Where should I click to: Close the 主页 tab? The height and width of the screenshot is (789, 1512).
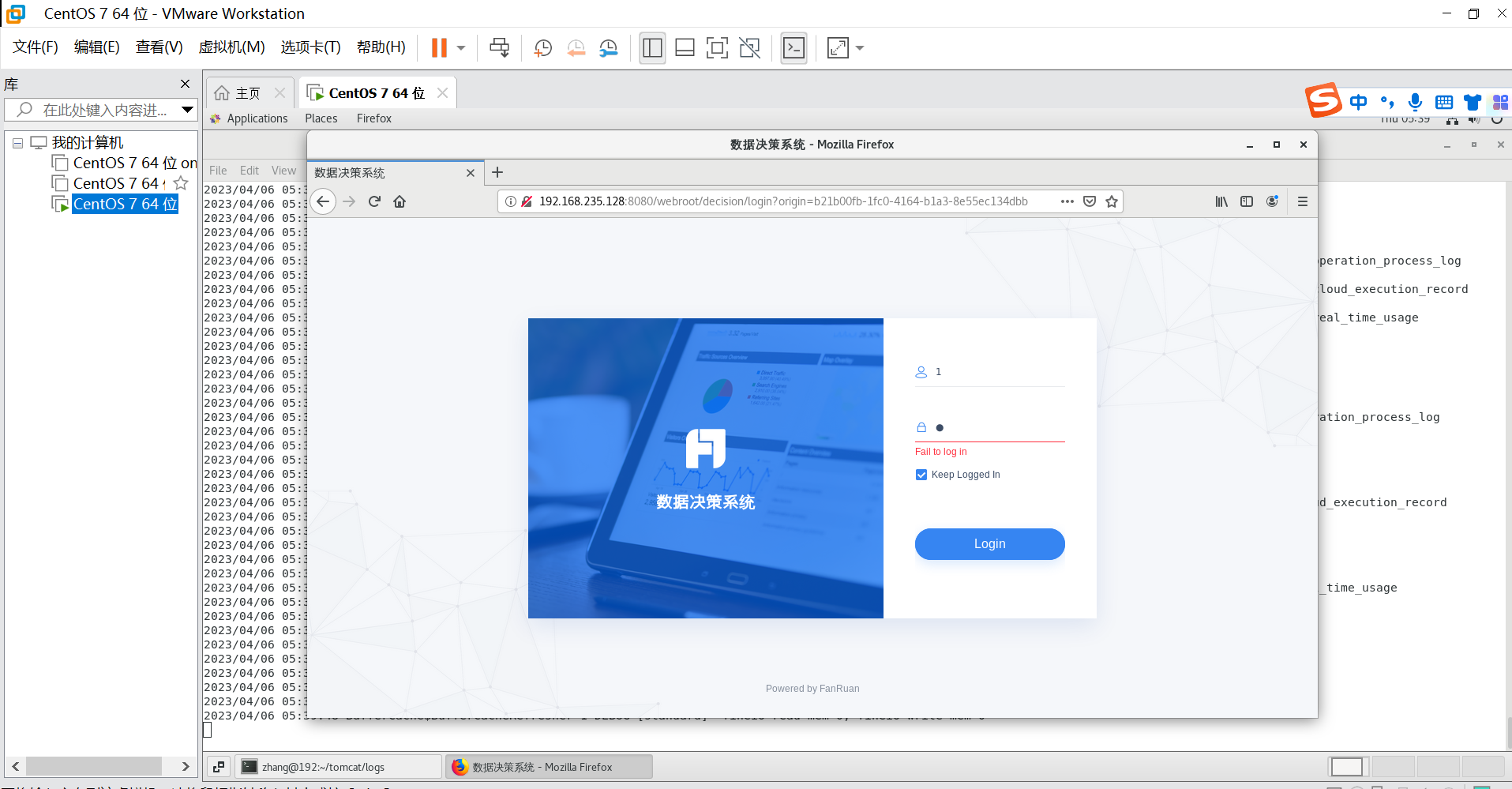[x=280, y=93]
